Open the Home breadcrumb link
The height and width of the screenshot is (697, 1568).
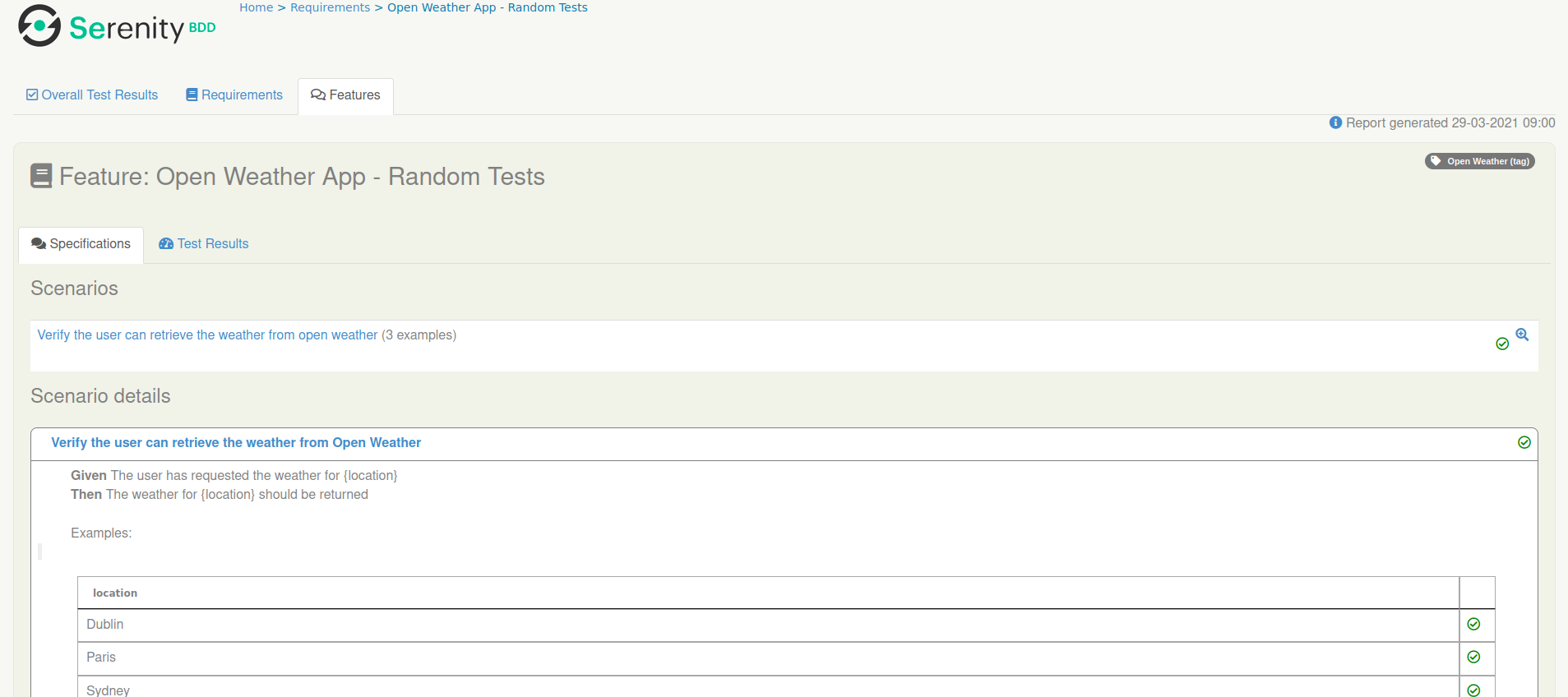click(x=256, y=7)
